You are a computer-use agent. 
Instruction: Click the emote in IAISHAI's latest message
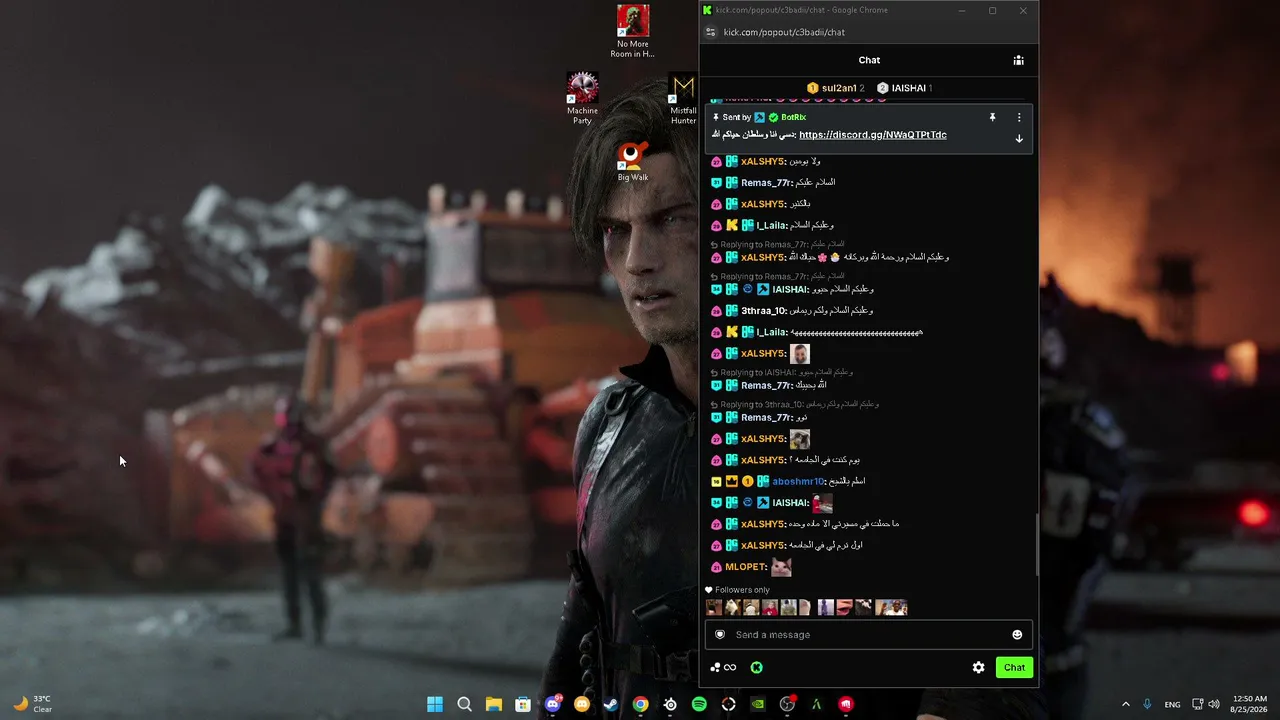pyautogui.click(x=822, y=503)
